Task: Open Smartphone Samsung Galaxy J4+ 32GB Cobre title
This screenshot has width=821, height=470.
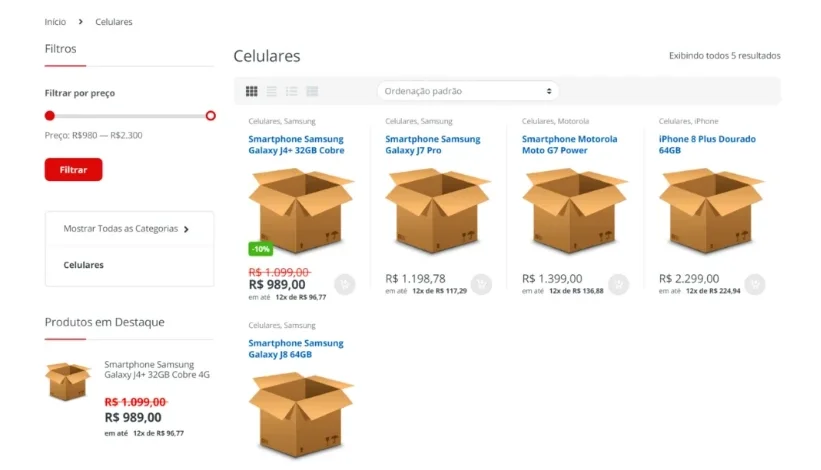Action: click(x=296, y=144)
